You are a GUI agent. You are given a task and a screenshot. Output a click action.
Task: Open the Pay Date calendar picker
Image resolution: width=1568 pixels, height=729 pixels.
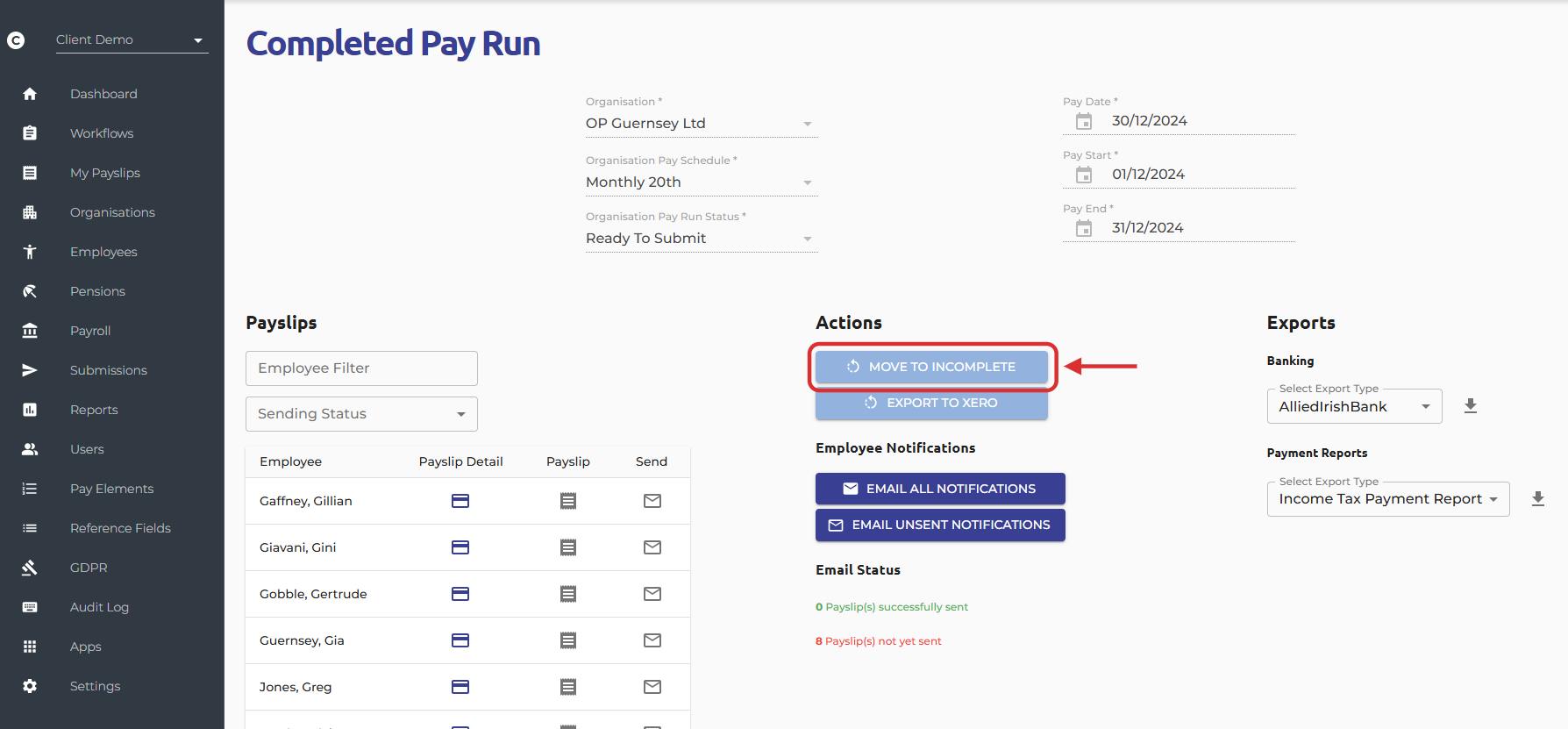pyautogui.click(x=1084, y=121)
